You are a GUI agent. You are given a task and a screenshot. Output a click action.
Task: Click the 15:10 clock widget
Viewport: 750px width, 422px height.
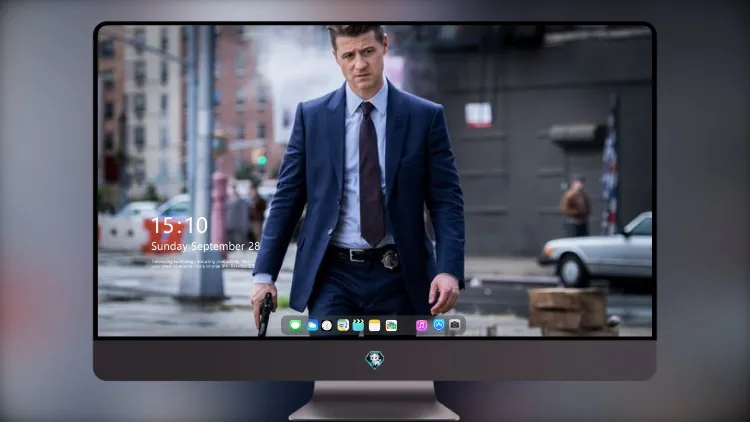pos(179,225)
